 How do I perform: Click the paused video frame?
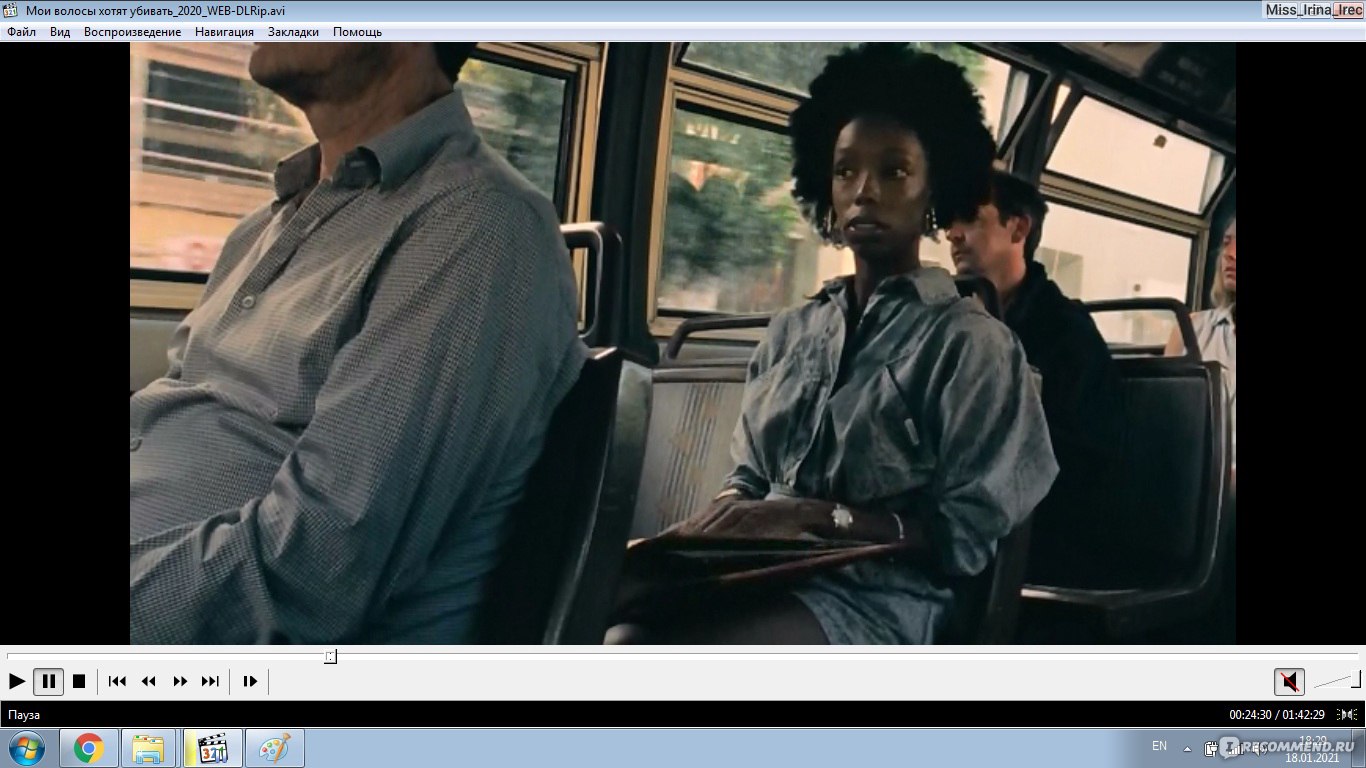(682, 343)
